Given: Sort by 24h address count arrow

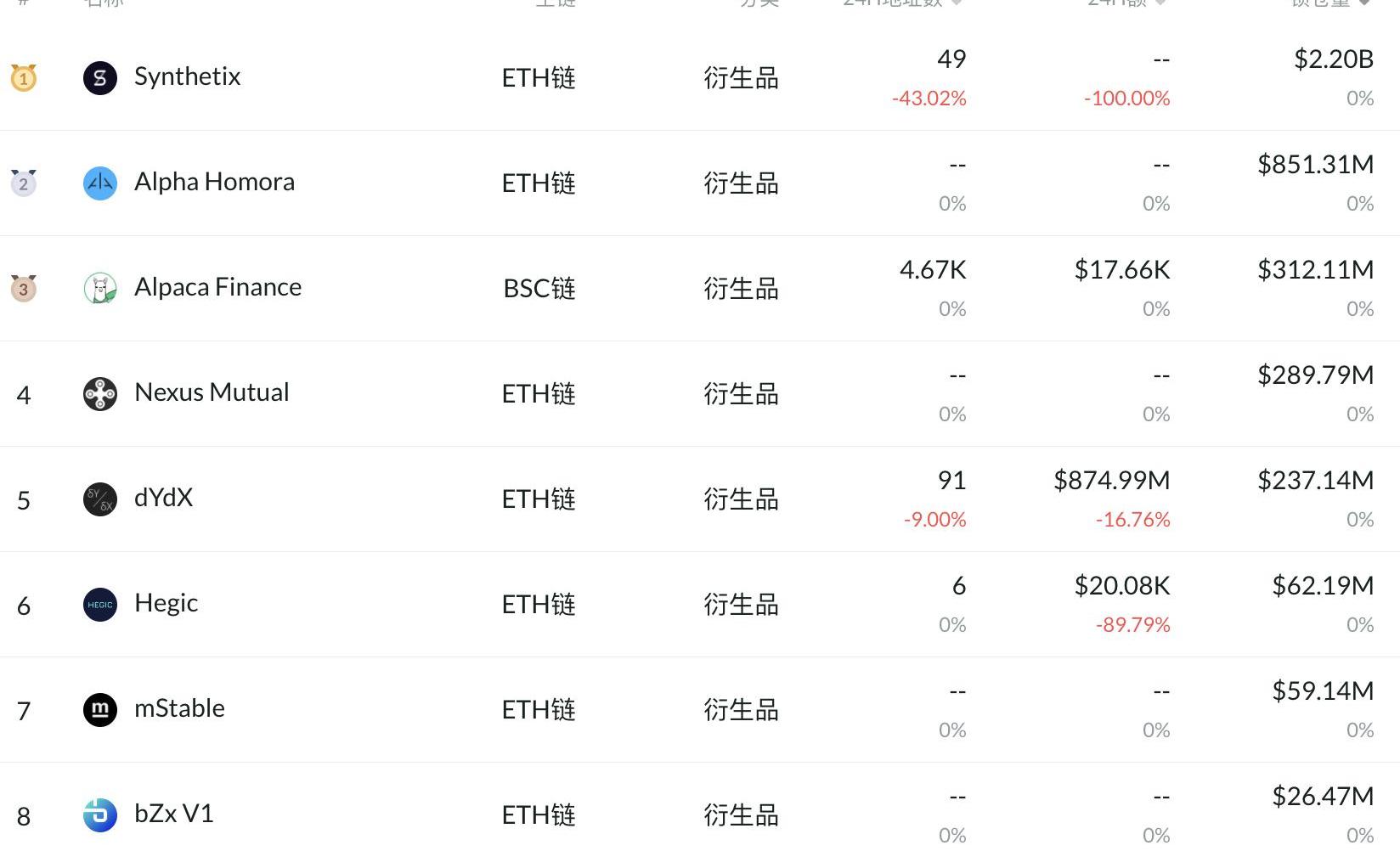Looking at the screenshot, I should [x=957, y=3].
